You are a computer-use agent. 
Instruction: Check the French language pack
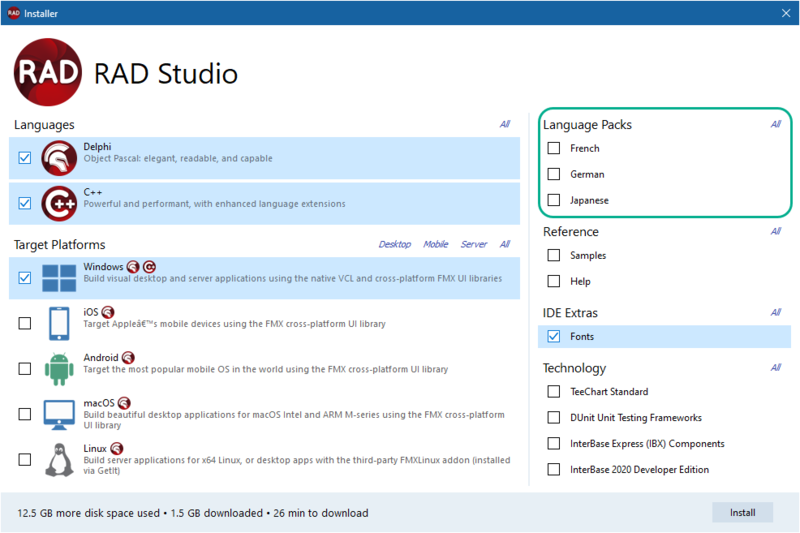(554, 148)
